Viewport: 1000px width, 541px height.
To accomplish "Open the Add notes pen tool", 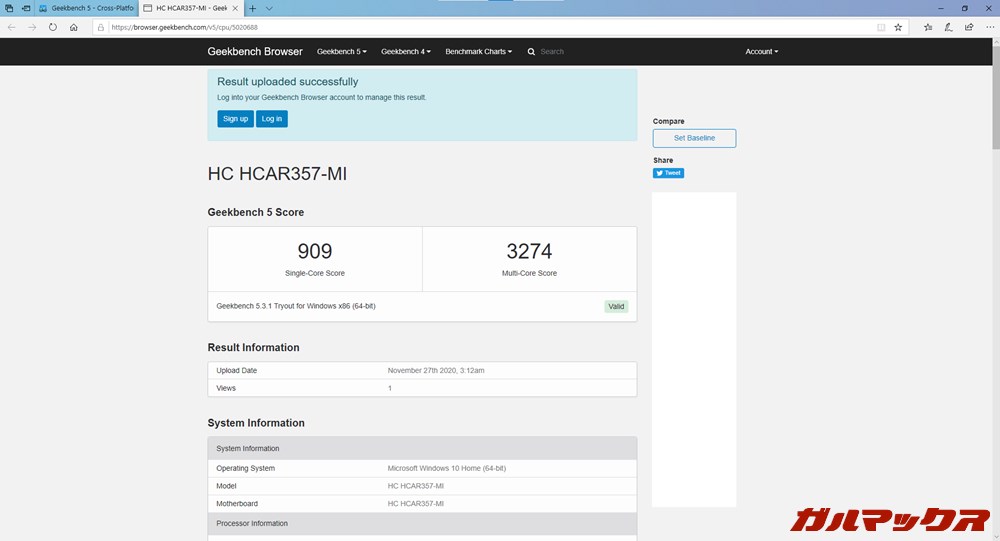I will tap(948, 27).
